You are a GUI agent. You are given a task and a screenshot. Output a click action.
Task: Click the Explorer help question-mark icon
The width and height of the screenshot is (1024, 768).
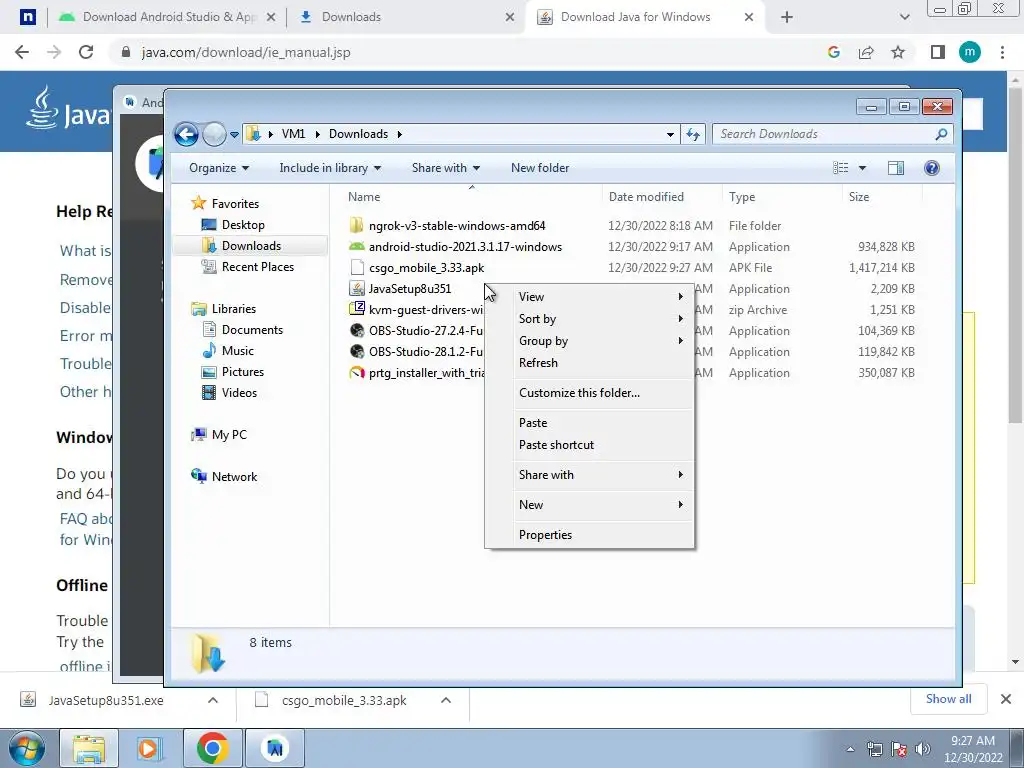point(932,168)
